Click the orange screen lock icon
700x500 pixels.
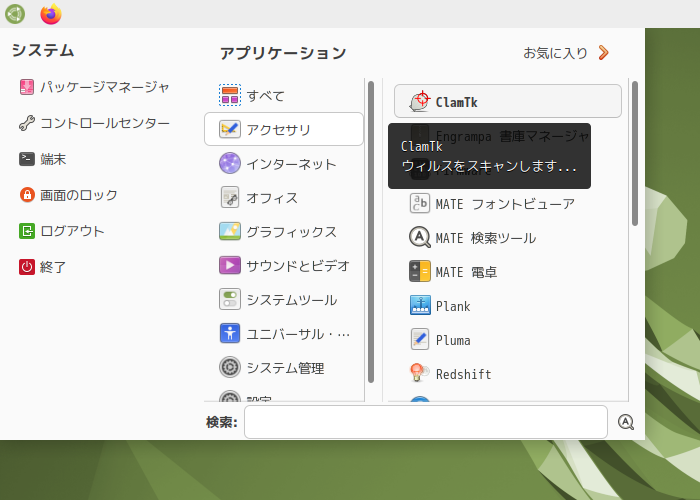coord(27,195)
